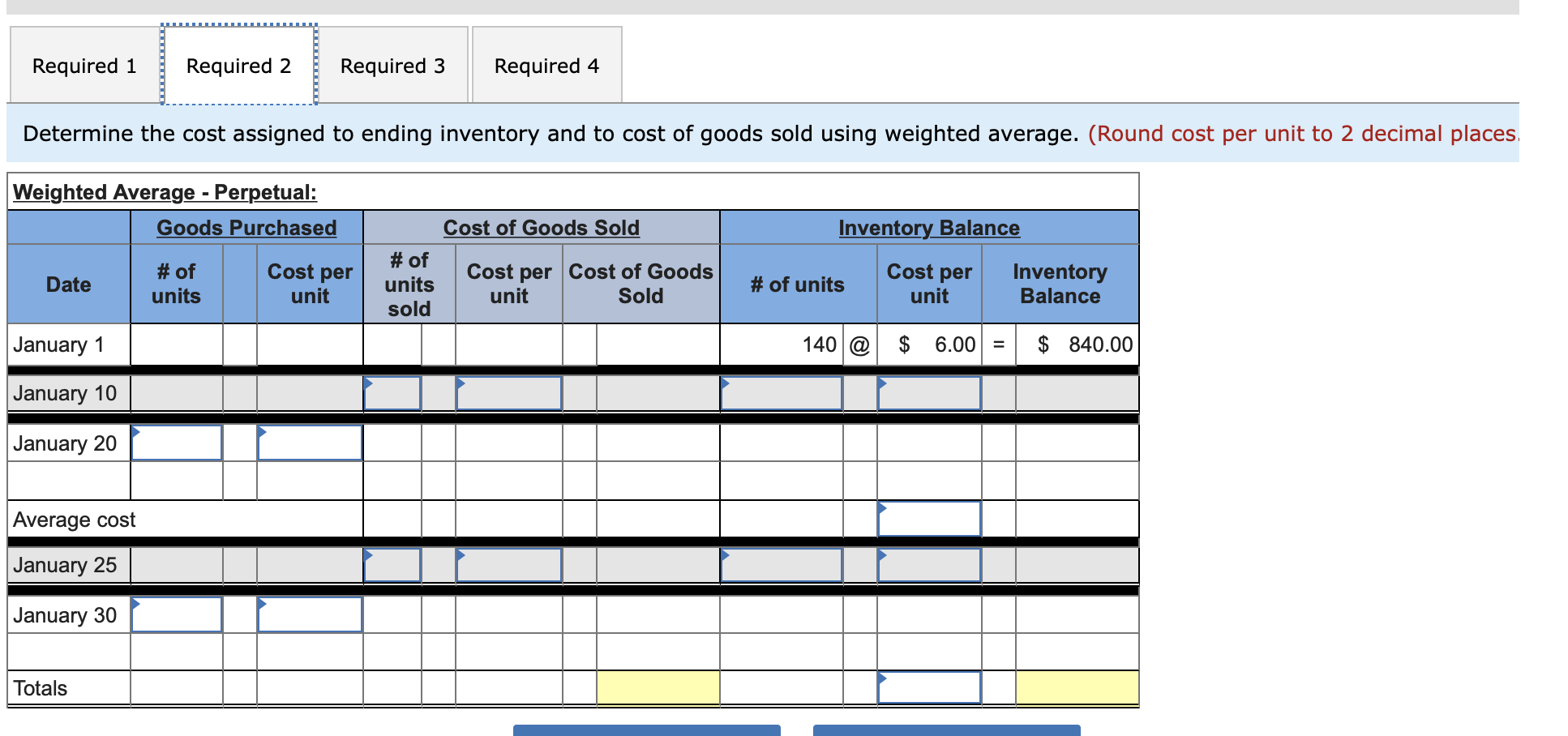Click the Average cost row label
This screenshot has height=736, width=1568.
click(75, 520)
